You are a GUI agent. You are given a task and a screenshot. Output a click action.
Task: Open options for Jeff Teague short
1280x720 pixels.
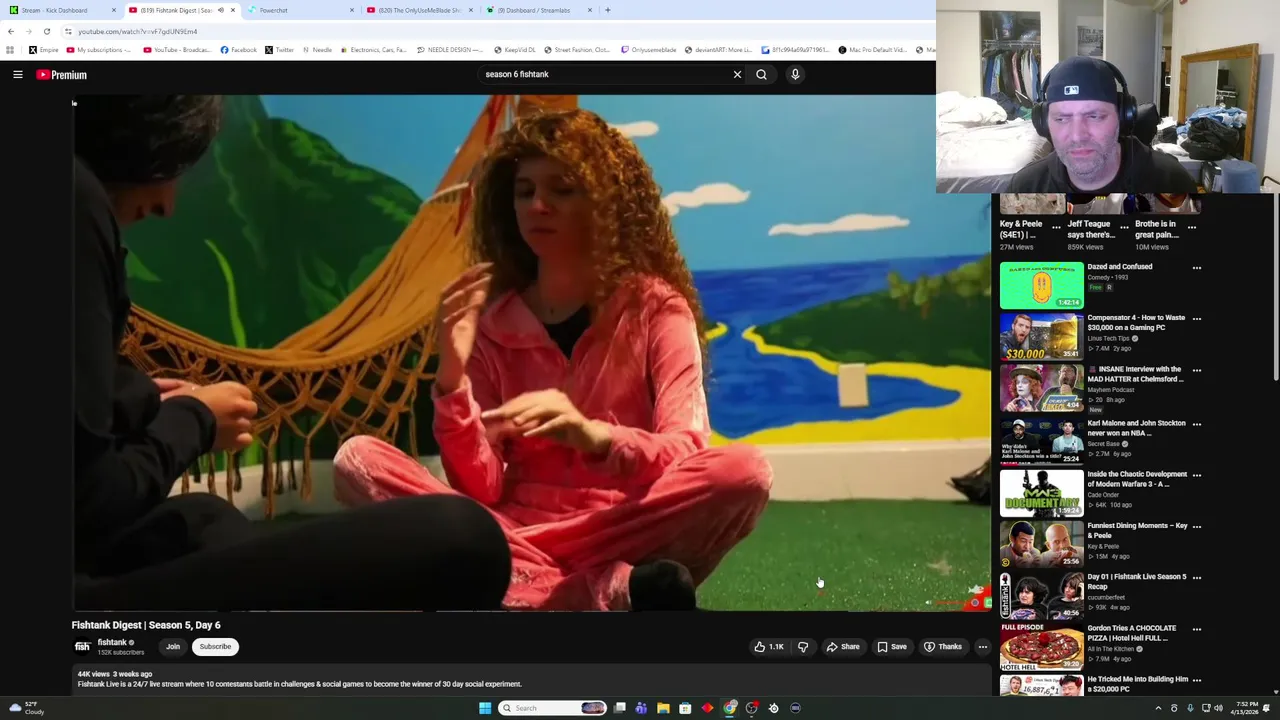click(1124, 227)
